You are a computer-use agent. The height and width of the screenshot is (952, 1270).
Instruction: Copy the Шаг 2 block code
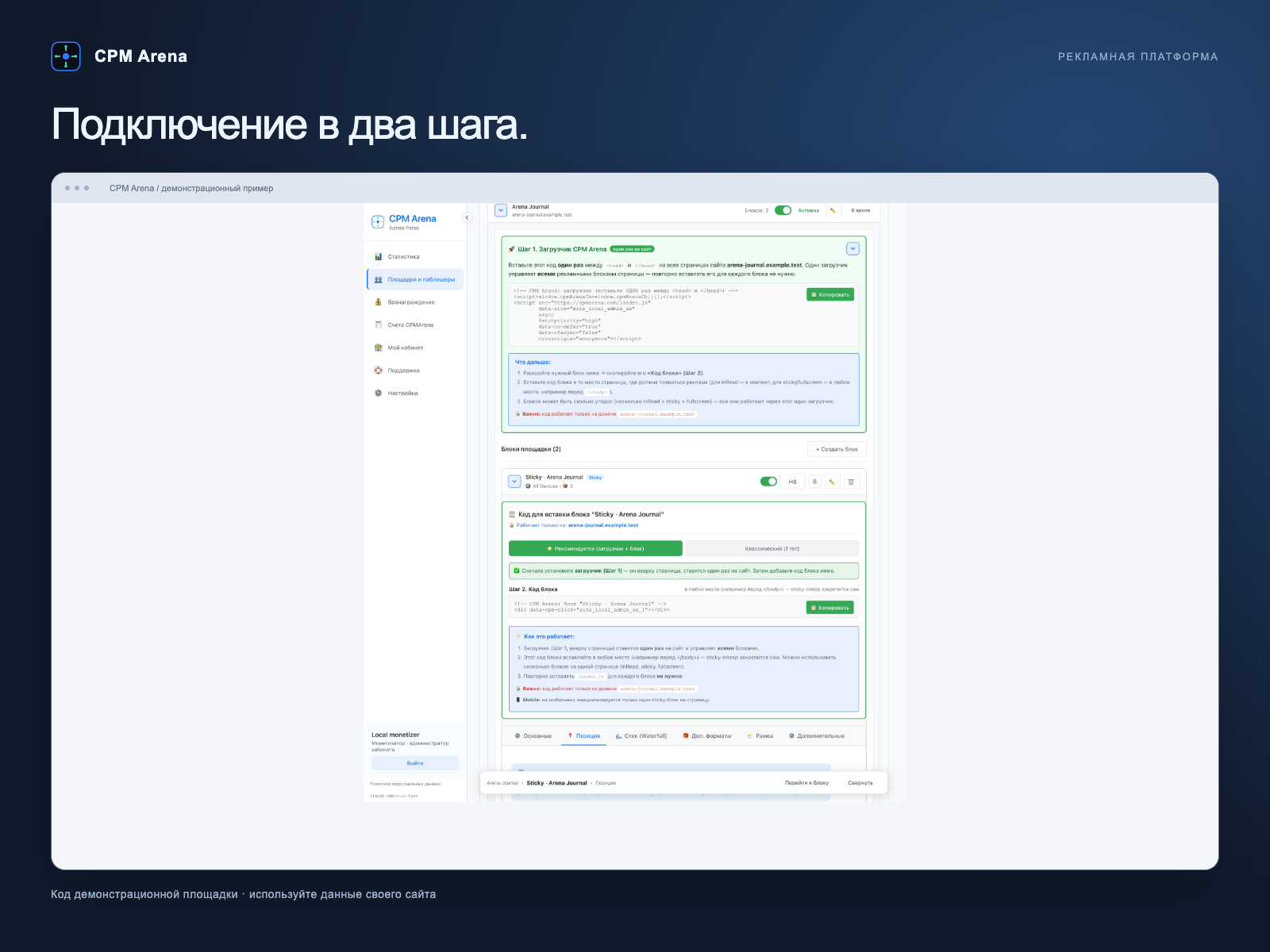click(x=830, y=608)
